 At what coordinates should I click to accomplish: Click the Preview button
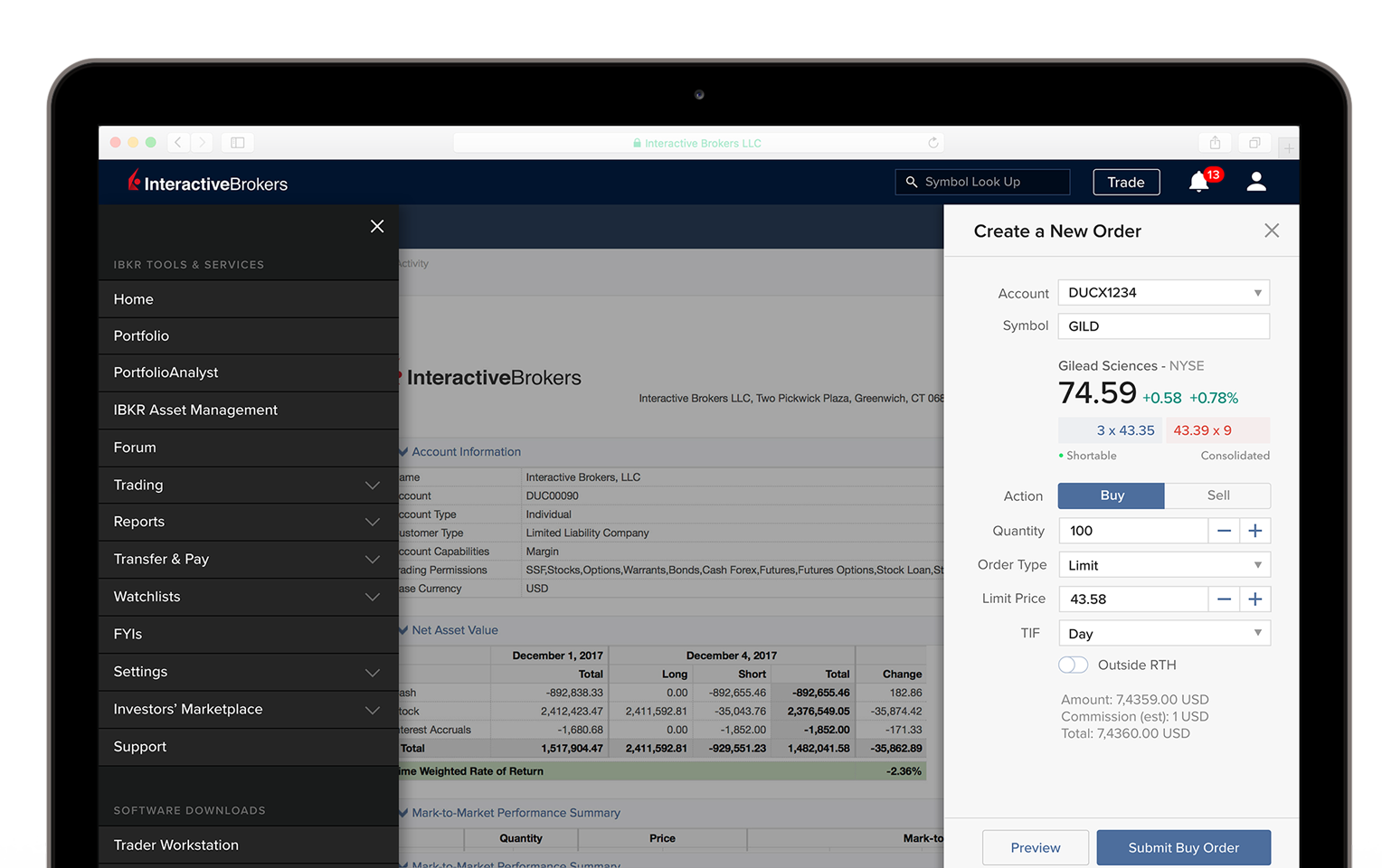[1035, 847]
